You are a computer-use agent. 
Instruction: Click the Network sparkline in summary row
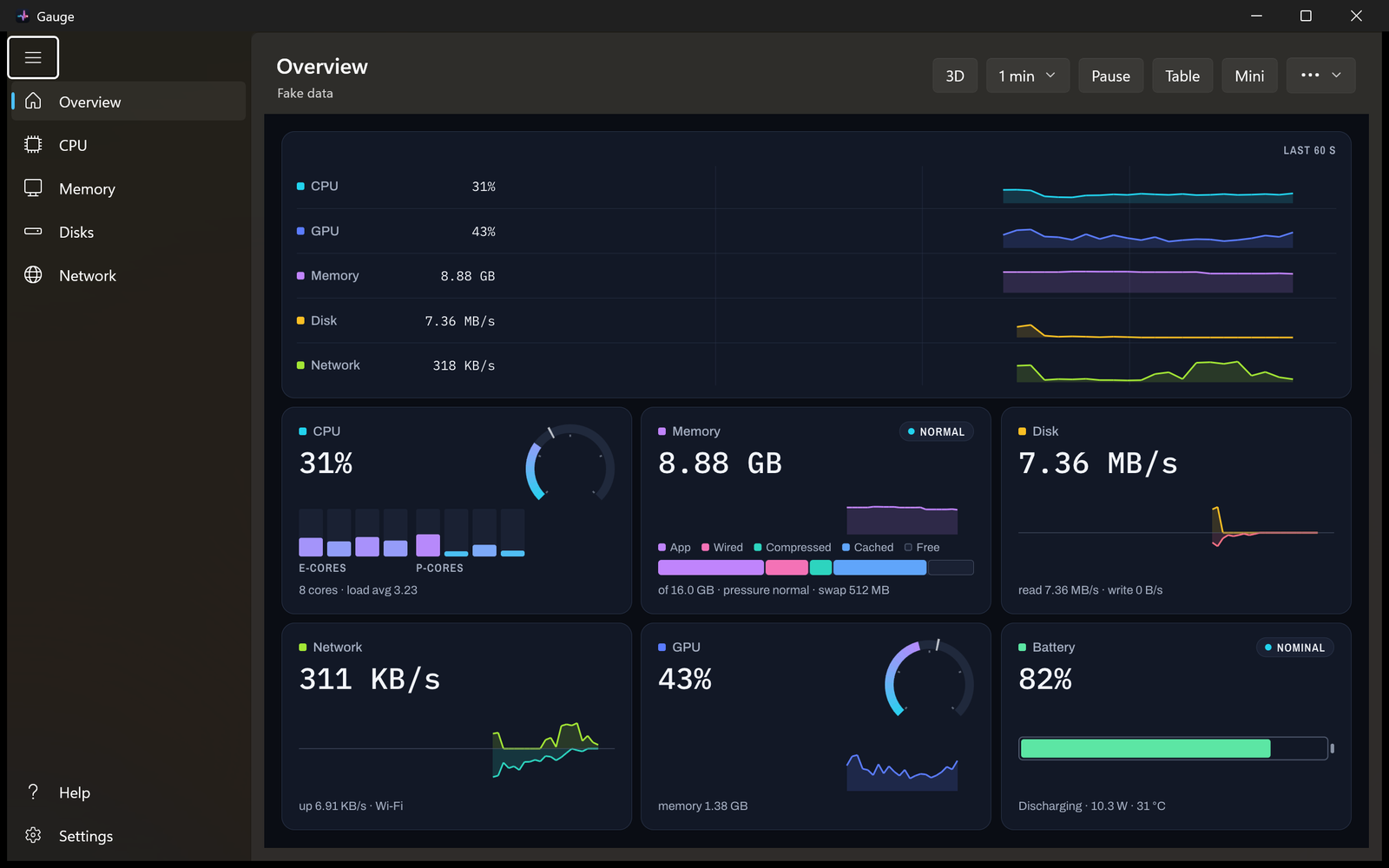pos(1155,371)
